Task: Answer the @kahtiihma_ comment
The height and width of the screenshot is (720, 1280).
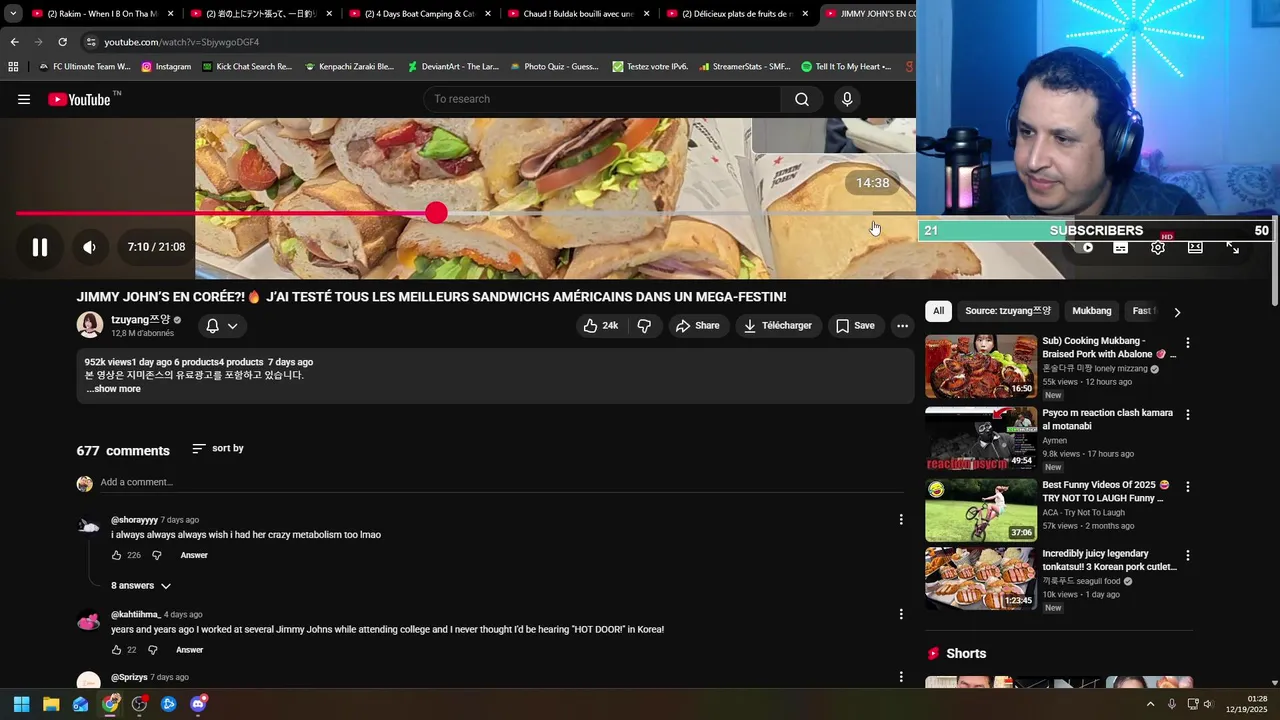Action: click(x=189, y=650)
